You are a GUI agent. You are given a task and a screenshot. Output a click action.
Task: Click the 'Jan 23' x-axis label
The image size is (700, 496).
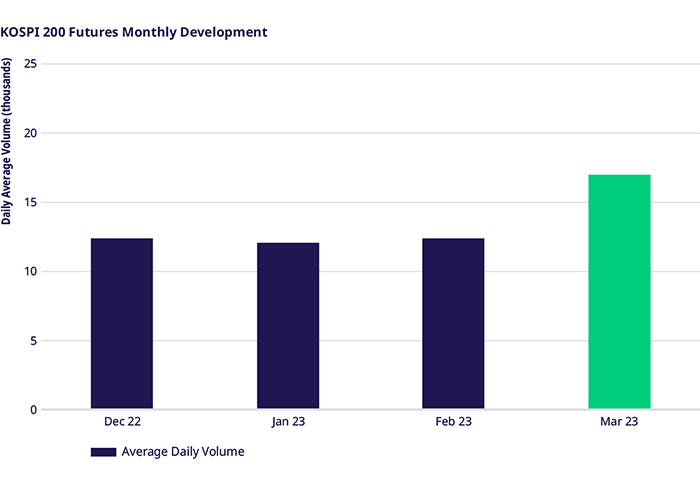pyautogui.click(x=288, y=423)
